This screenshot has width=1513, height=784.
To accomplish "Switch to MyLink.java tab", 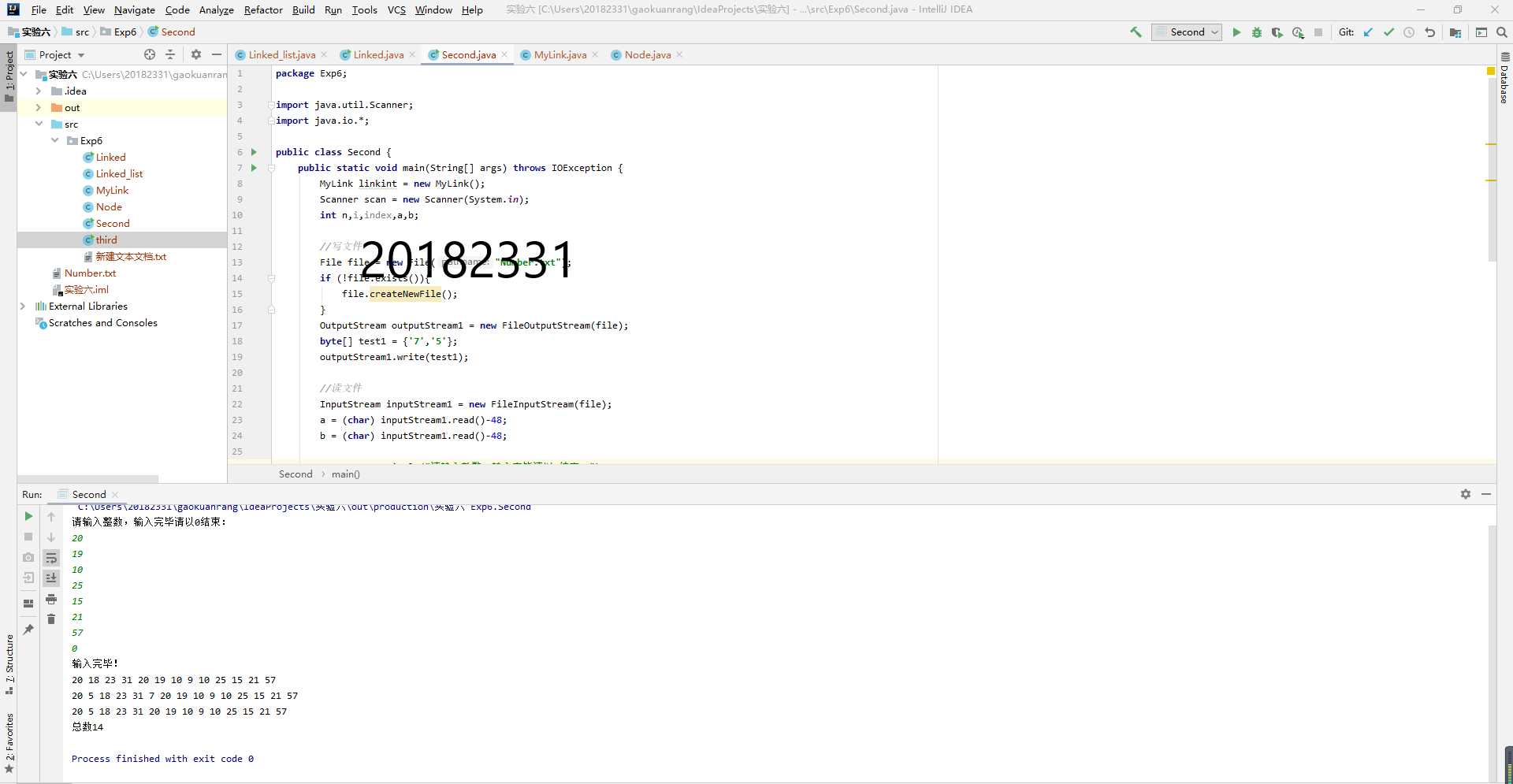I will (x=559, y=54).
